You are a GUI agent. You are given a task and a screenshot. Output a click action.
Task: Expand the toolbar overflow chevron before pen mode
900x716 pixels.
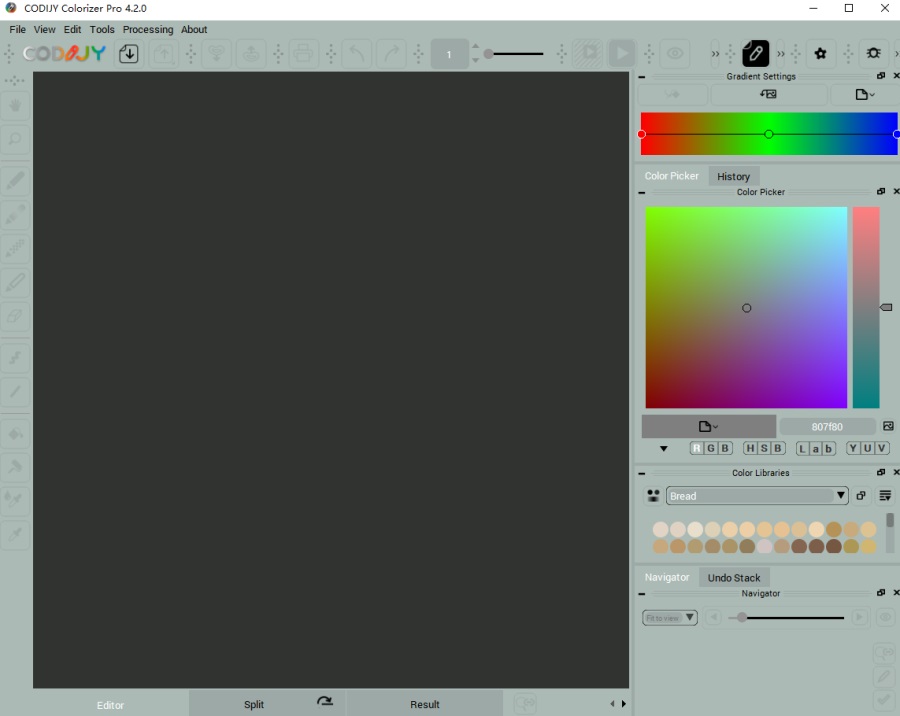click(x=715, y=54)
